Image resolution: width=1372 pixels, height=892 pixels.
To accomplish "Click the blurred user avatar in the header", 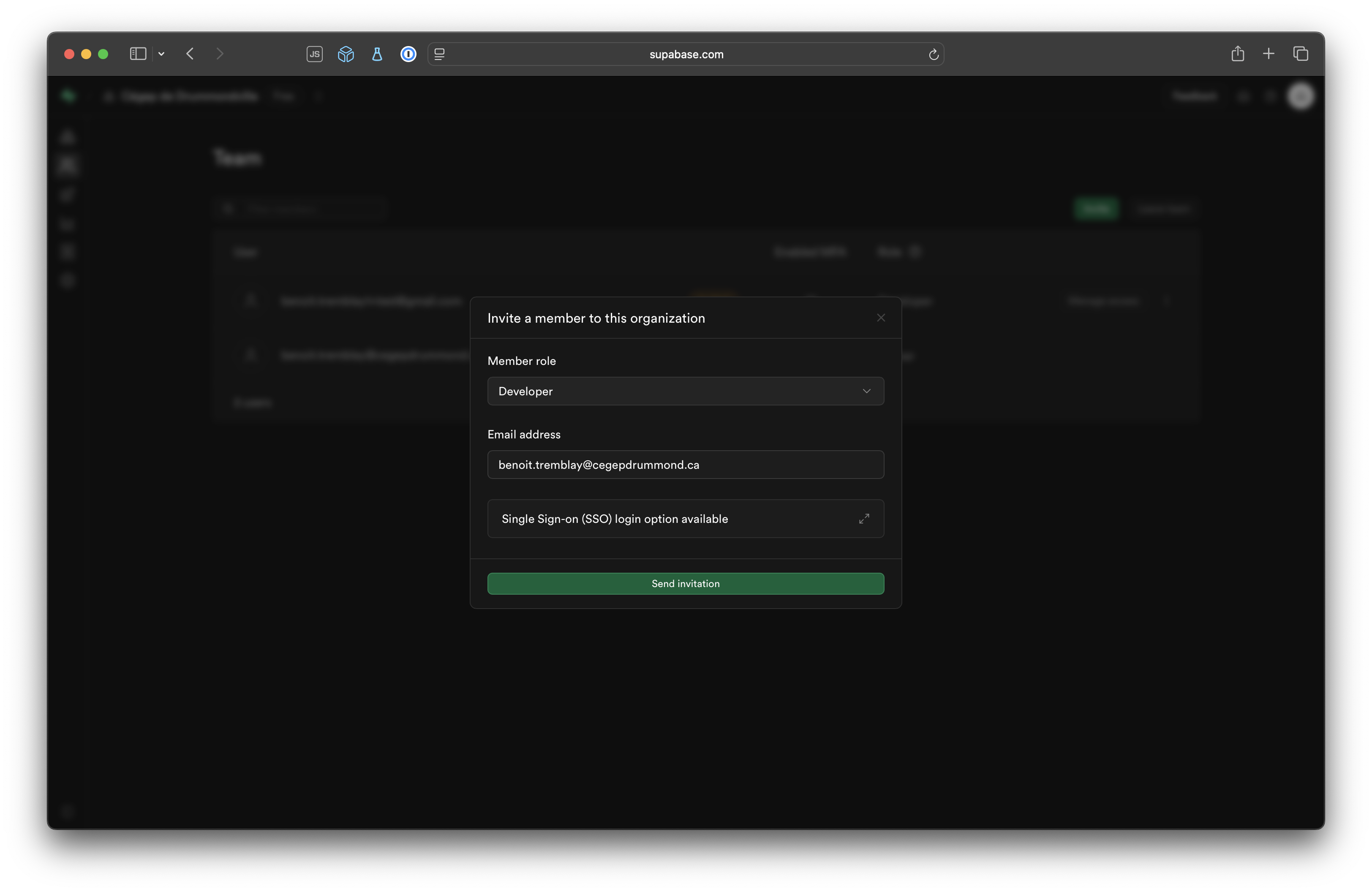I will (1301, 96).
